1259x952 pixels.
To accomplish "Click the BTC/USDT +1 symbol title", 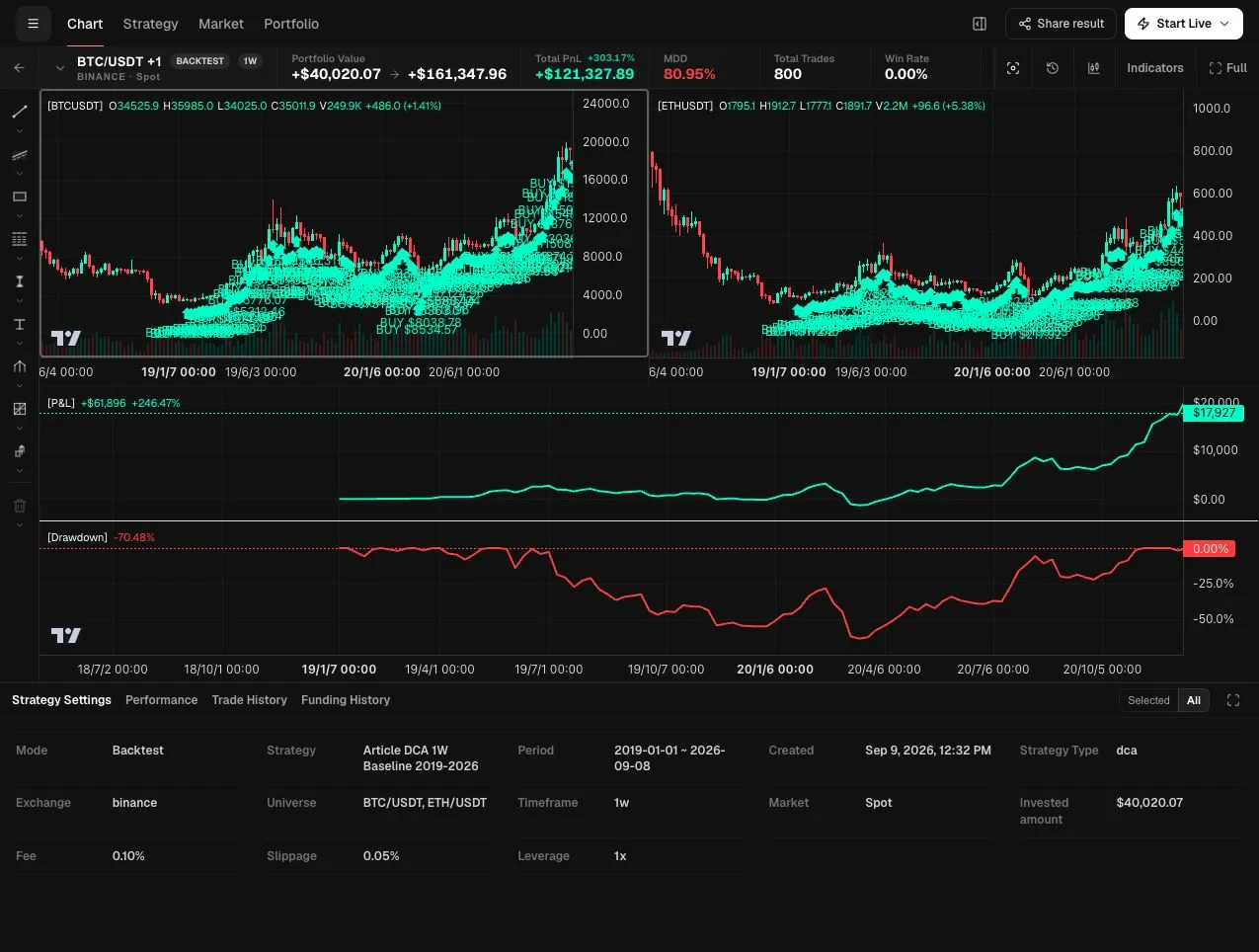I will tap(119, 61).
